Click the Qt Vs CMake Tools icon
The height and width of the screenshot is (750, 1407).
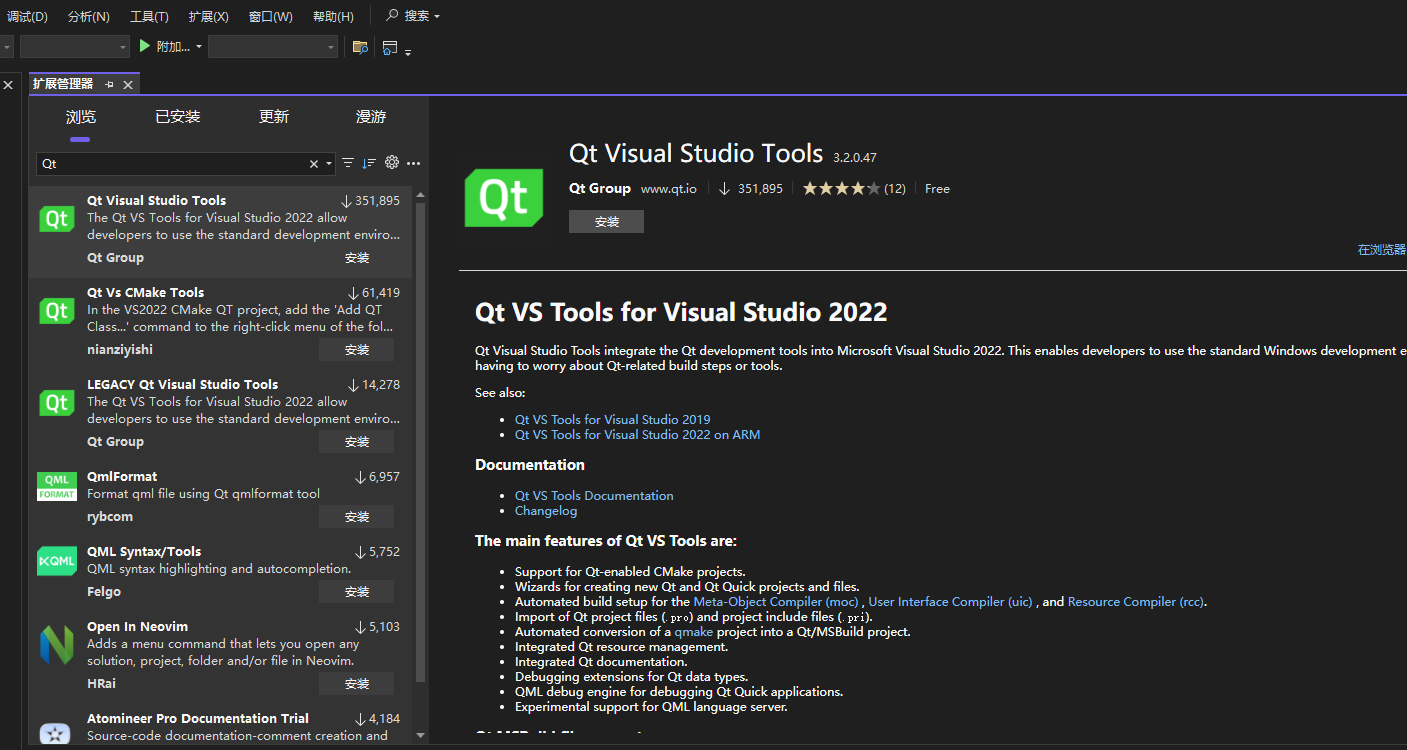point(57,311)
